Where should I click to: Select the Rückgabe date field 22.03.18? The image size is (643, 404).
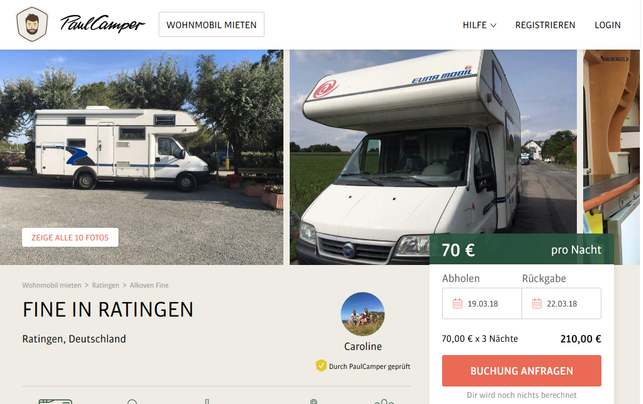[561, 304]
